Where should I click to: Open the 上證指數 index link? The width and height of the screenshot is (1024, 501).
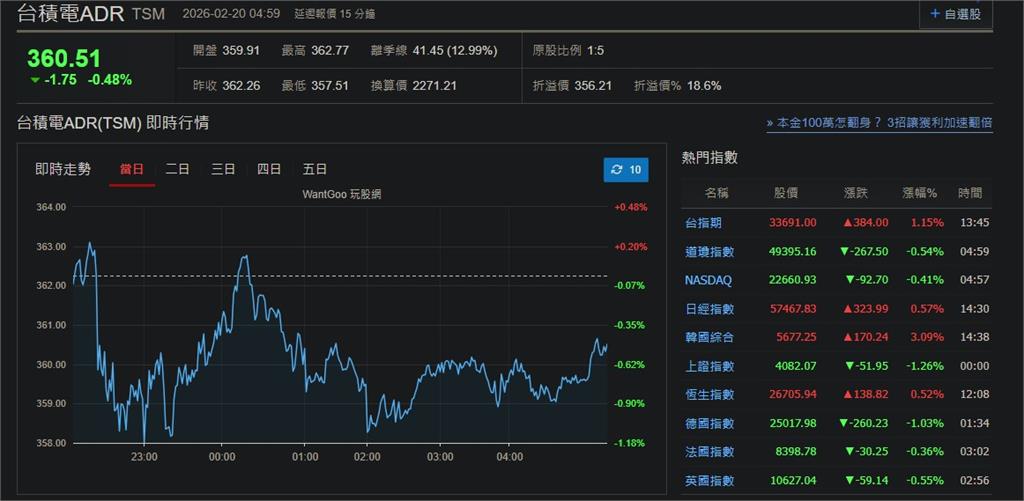[709, 366]
